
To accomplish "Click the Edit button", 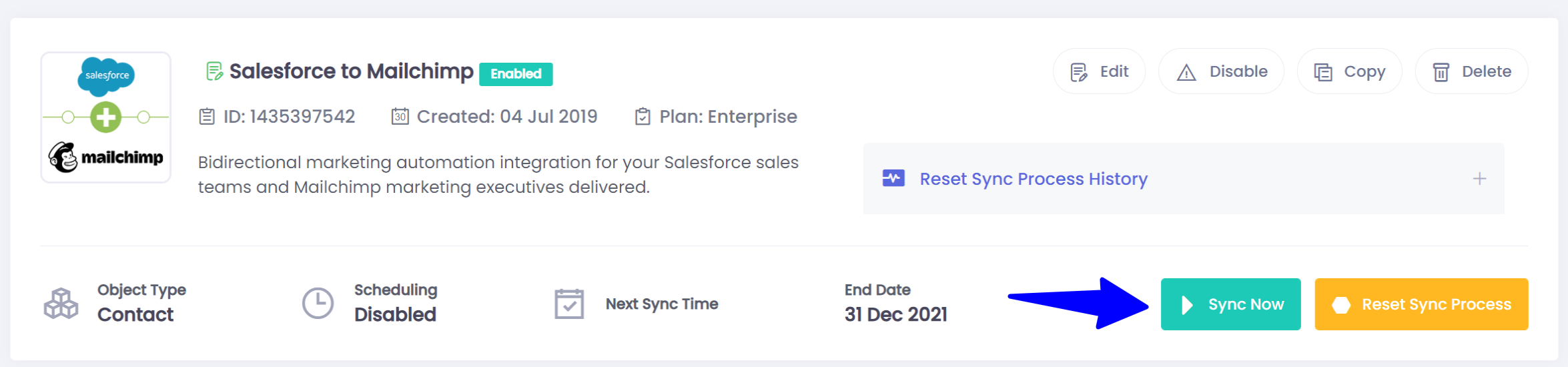I will pyautogui.click(x=1099, y=71).
